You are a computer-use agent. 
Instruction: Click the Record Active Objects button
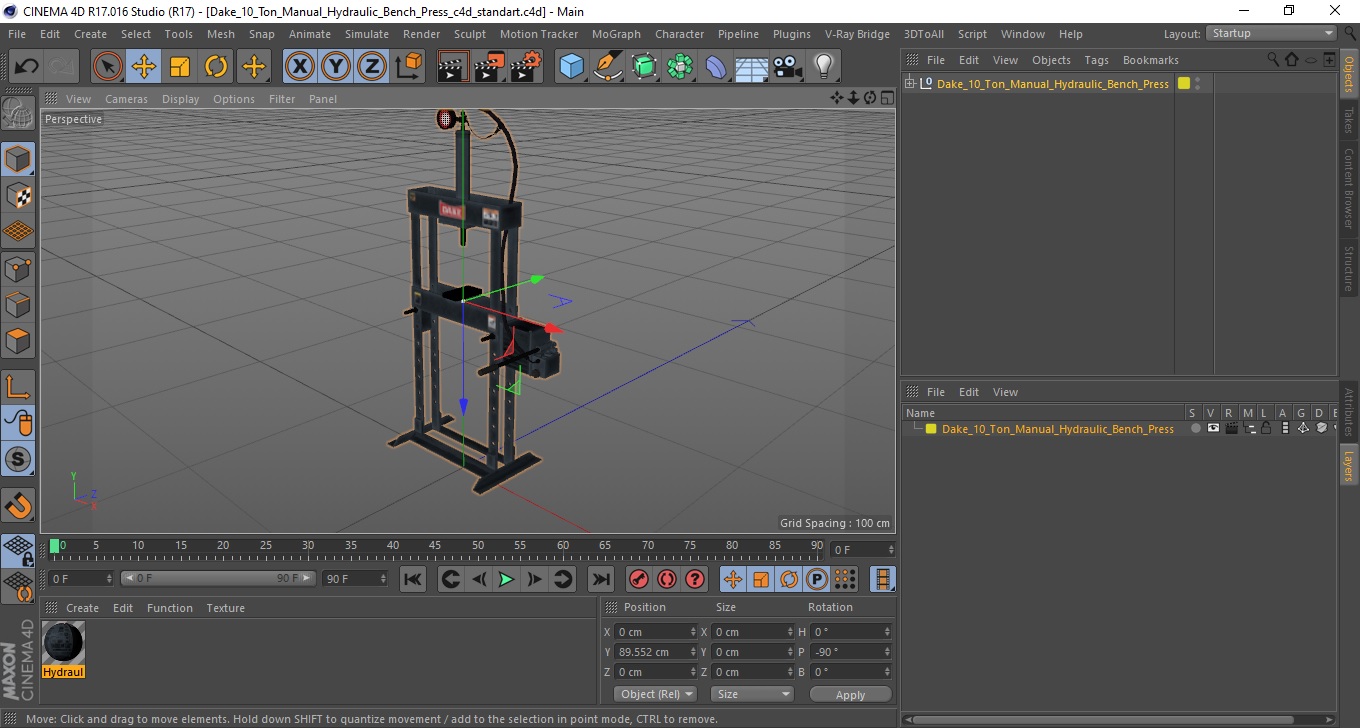638,579
